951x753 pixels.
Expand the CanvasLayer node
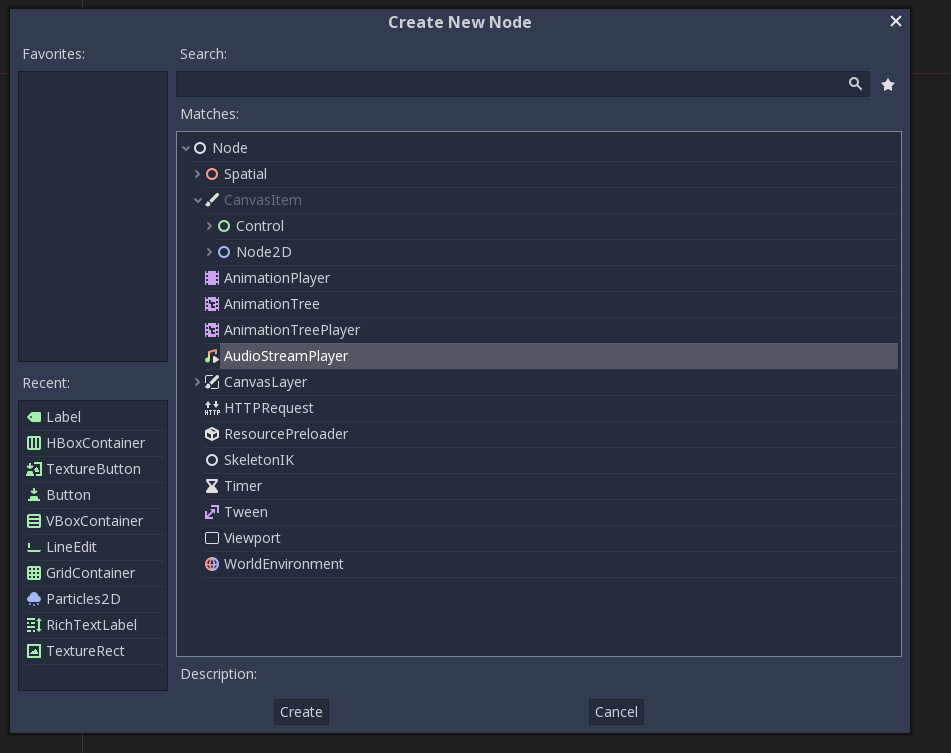(x=197, y=382)
